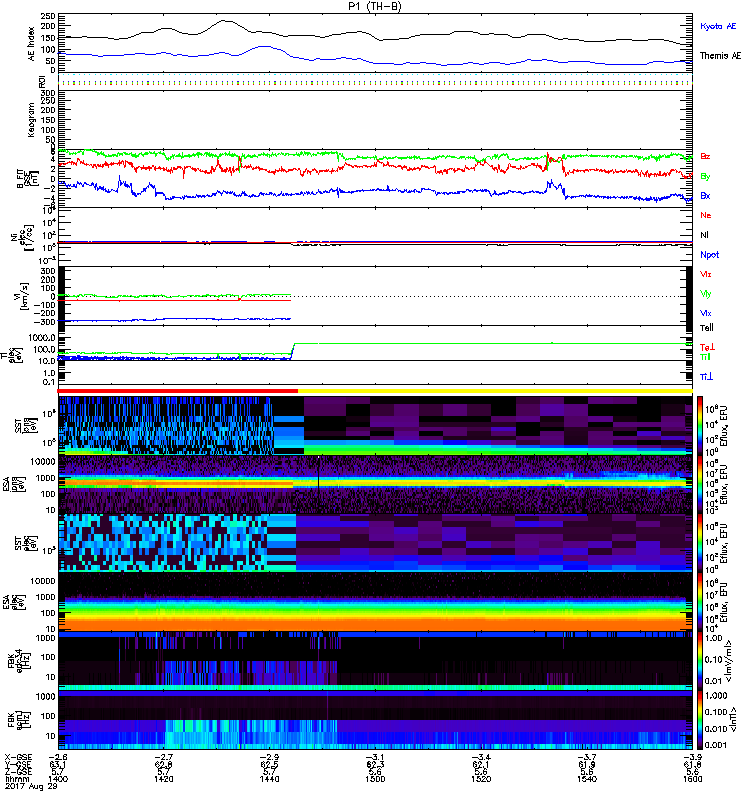This screenshot has height=800, width=750.
Task: Click the <|nT|> color bar
Action: click(x=700, y=719)
